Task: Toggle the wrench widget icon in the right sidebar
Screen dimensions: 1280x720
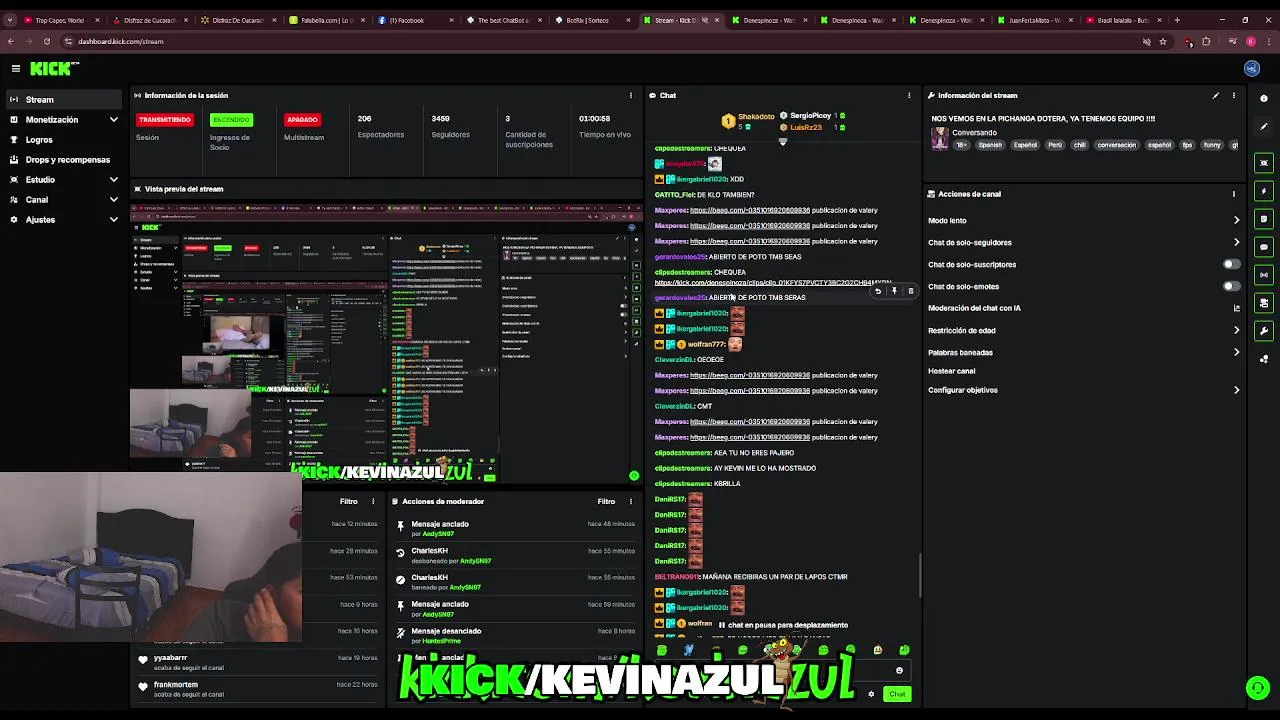Action: point(1264,331)
